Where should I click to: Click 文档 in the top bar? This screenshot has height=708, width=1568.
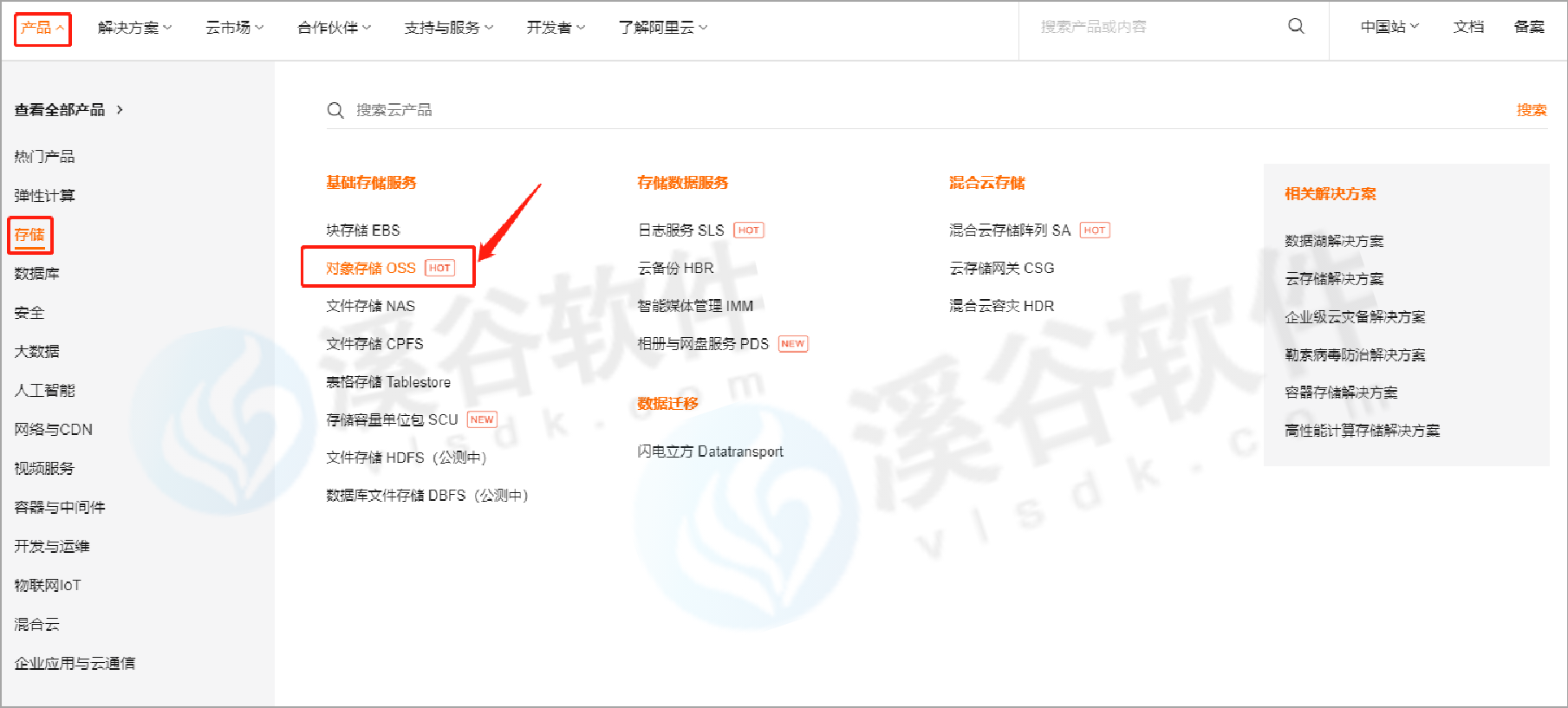point(1467,27)
